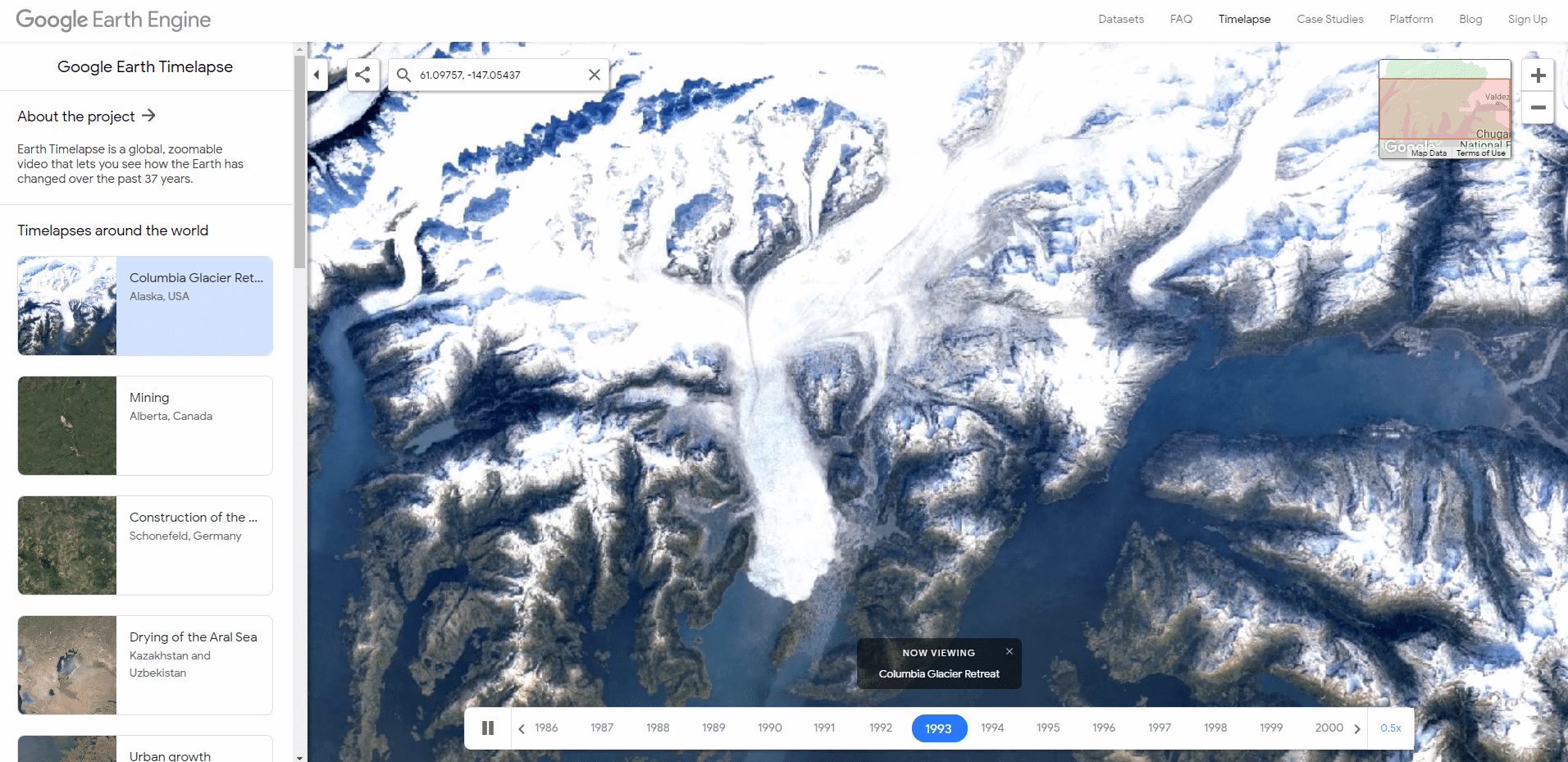Change playback speed 0.5x
The width and height of the screenshot is (1568, 762).
click(1391, 728)
